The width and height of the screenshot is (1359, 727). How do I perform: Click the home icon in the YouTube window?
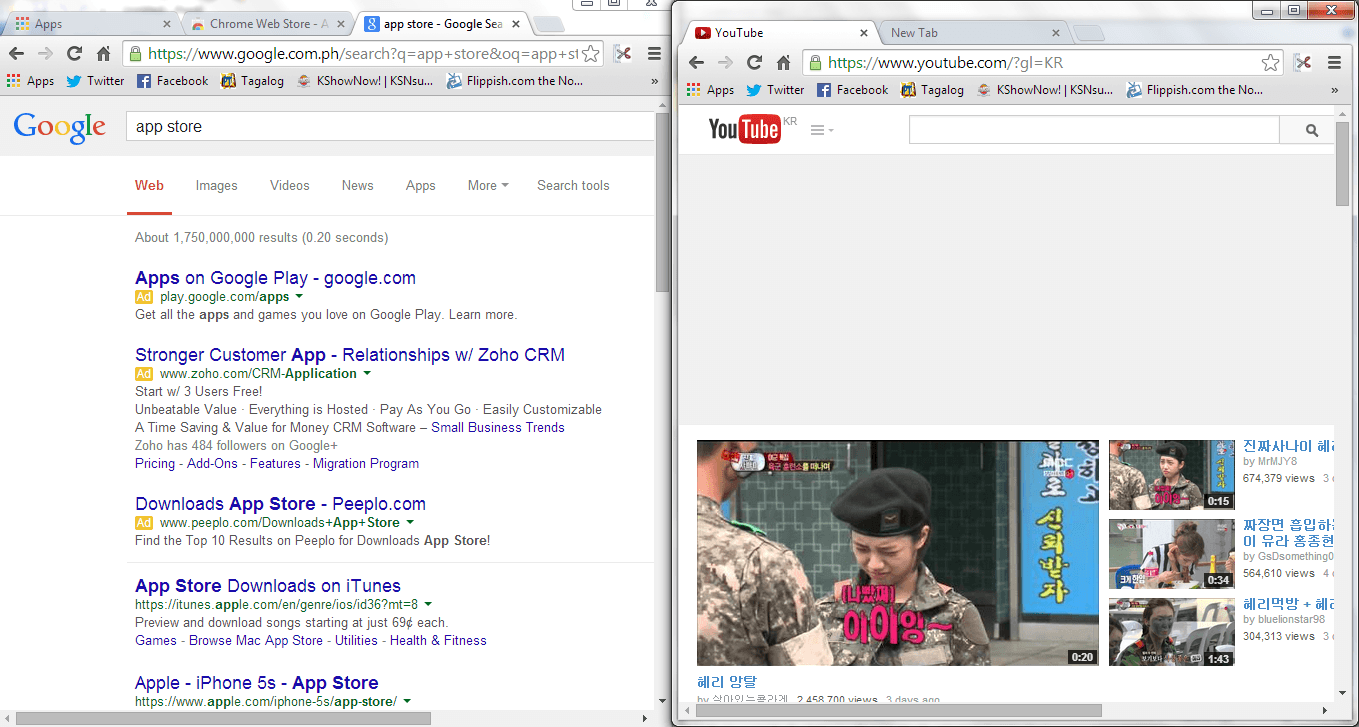pyautogui.click(x=783, y=61)
